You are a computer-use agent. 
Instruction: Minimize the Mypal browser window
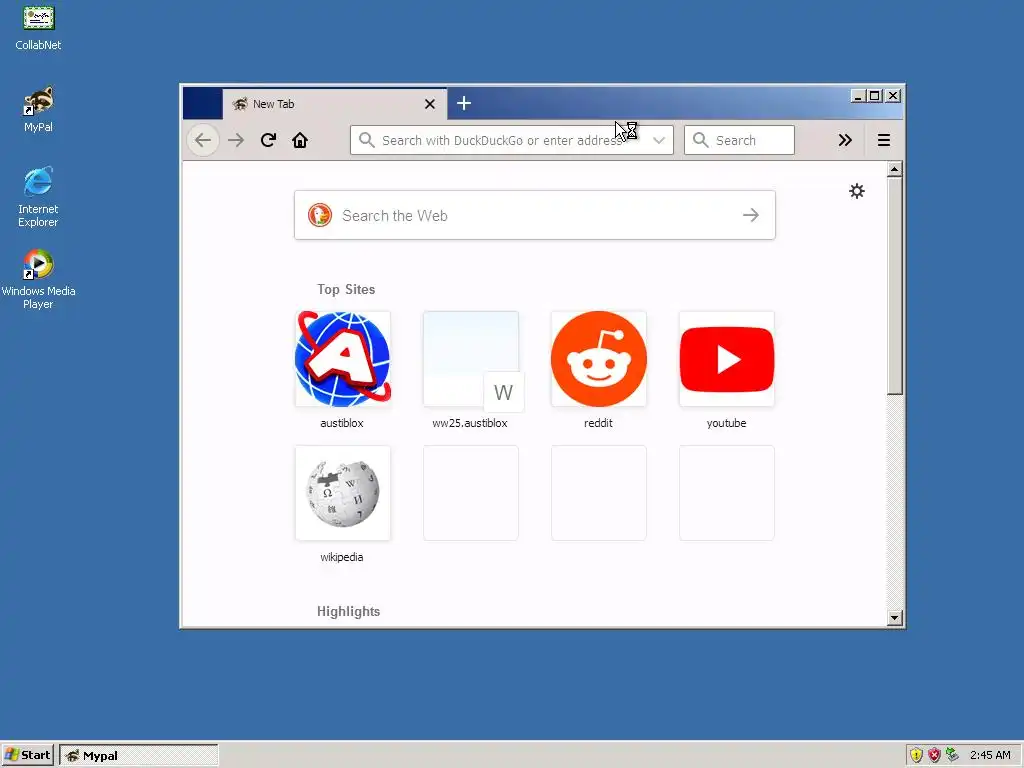point(858,96)
